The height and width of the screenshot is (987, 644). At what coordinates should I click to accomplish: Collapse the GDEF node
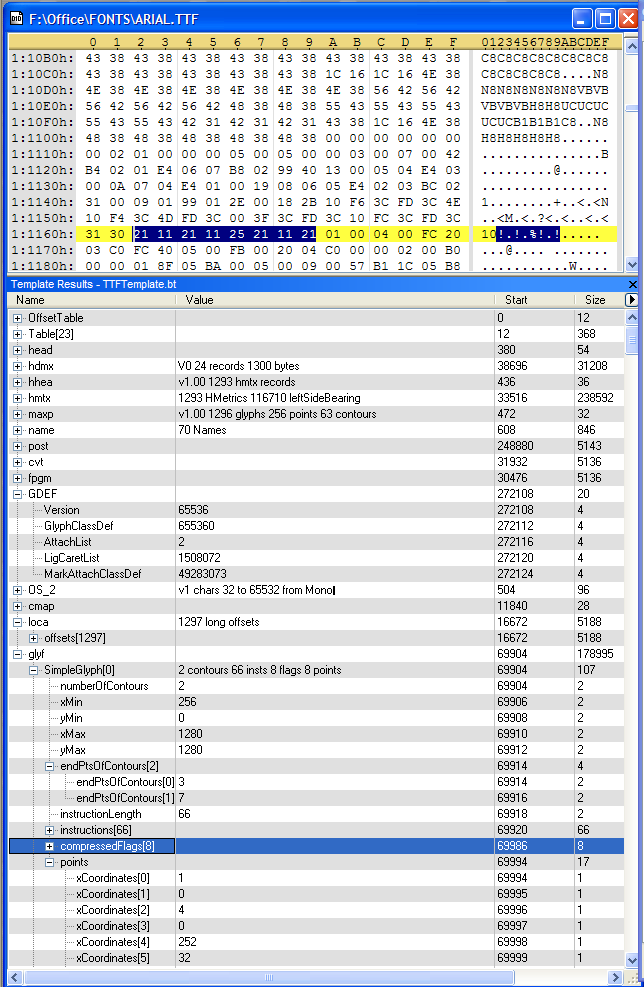coord(18,494)
